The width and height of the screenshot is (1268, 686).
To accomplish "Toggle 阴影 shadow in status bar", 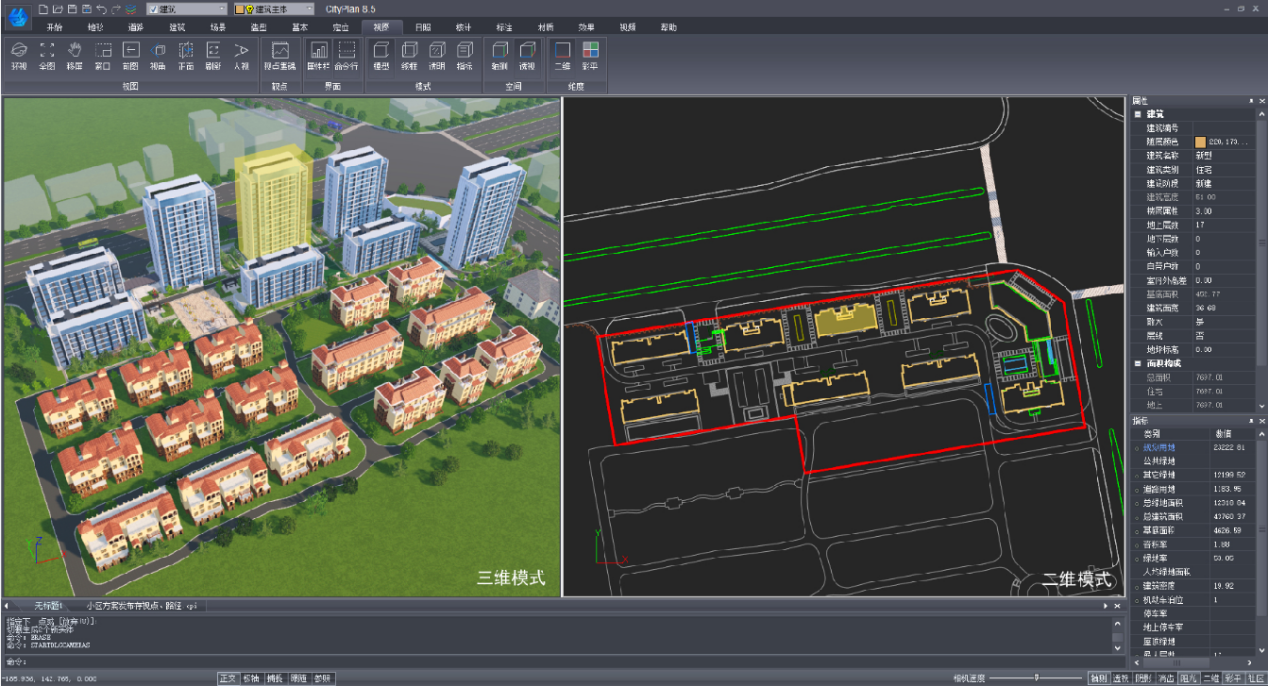I will click(x=1141, y=679).
